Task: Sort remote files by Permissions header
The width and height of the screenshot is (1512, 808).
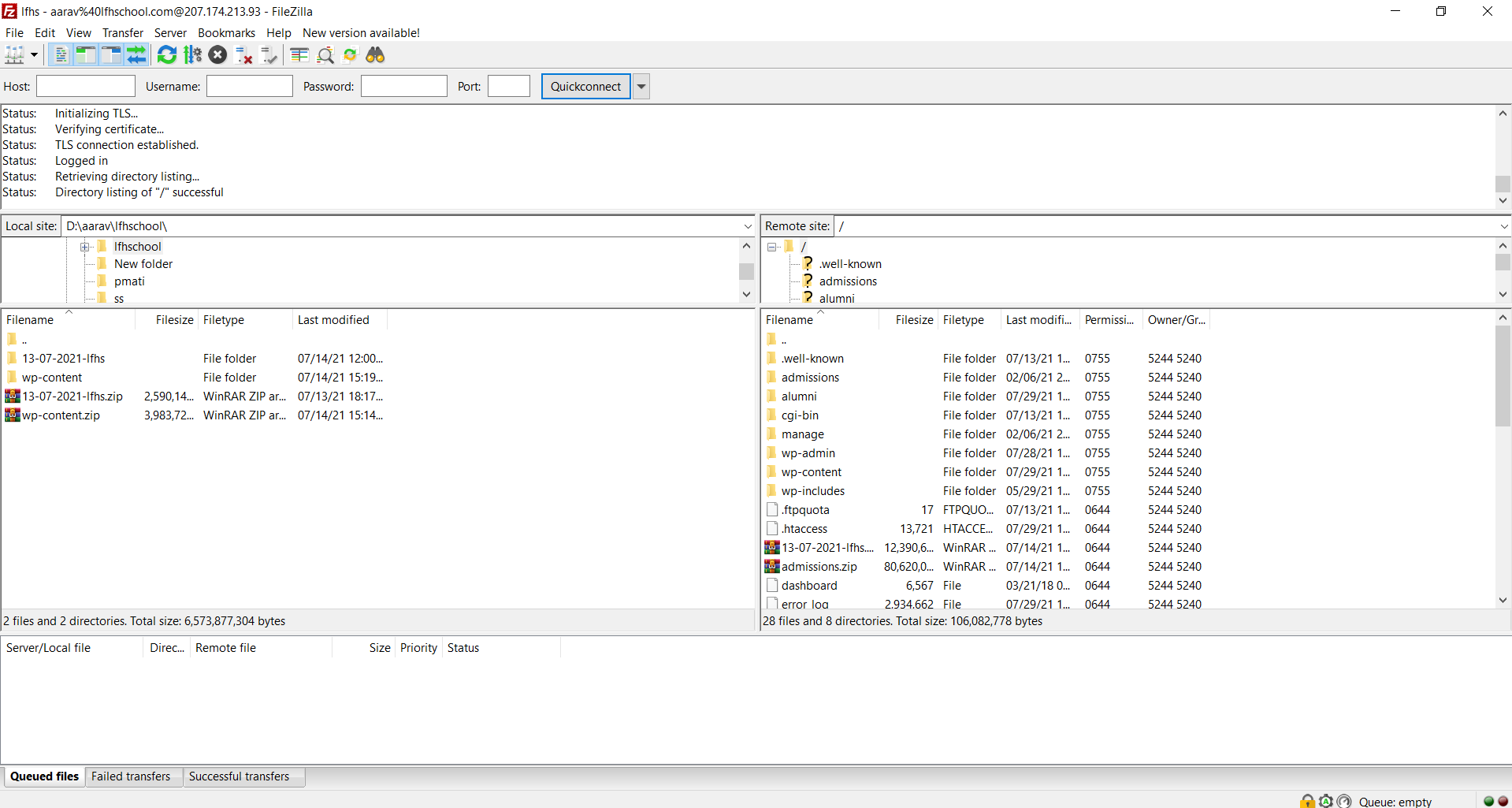Action: 1111,320
